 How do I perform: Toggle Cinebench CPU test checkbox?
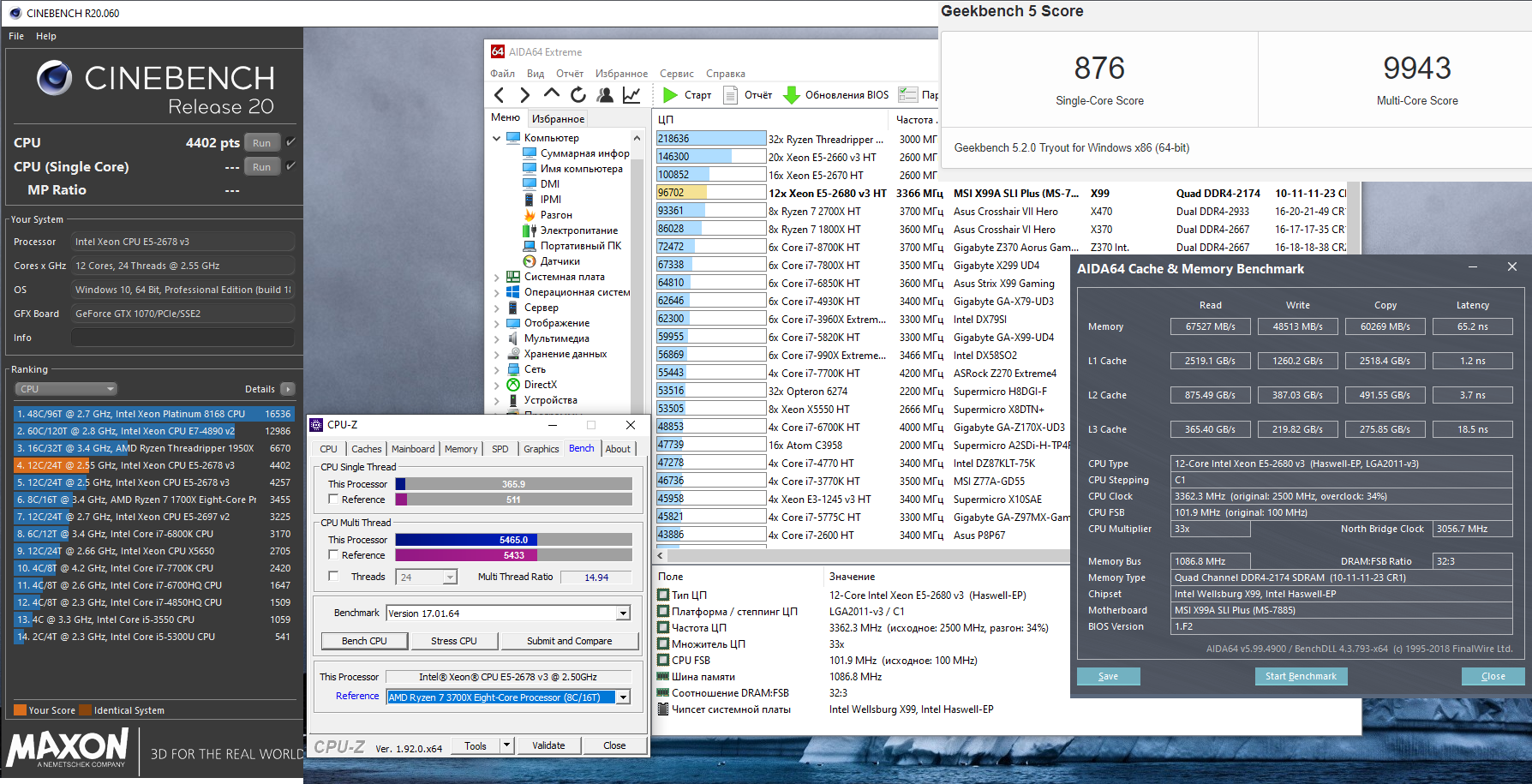(291, 142)
